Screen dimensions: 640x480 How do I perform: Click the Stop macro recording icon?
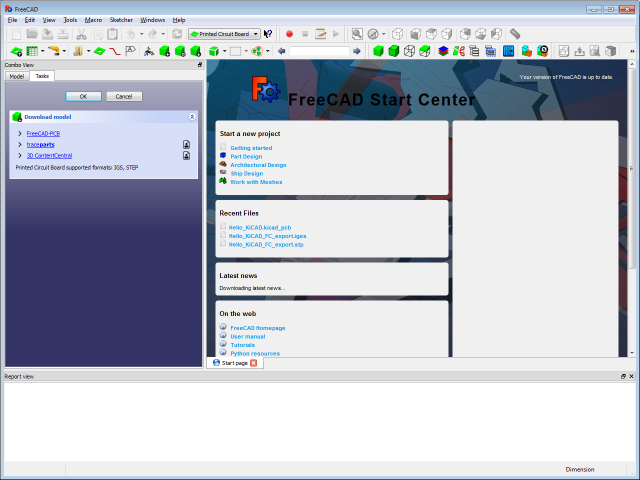[x=305, y=34]
